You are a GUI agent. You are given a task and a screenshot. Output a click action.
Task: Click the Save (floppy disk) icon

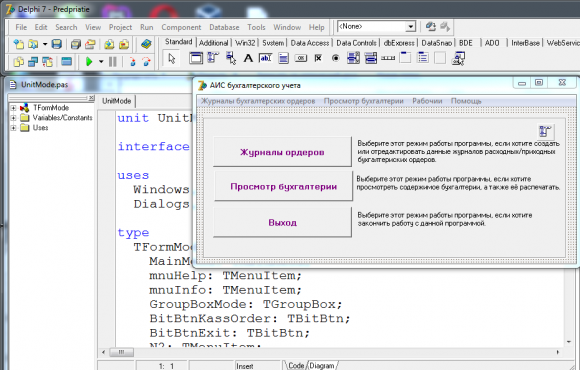pyautogui.click(x=57, y=44)
